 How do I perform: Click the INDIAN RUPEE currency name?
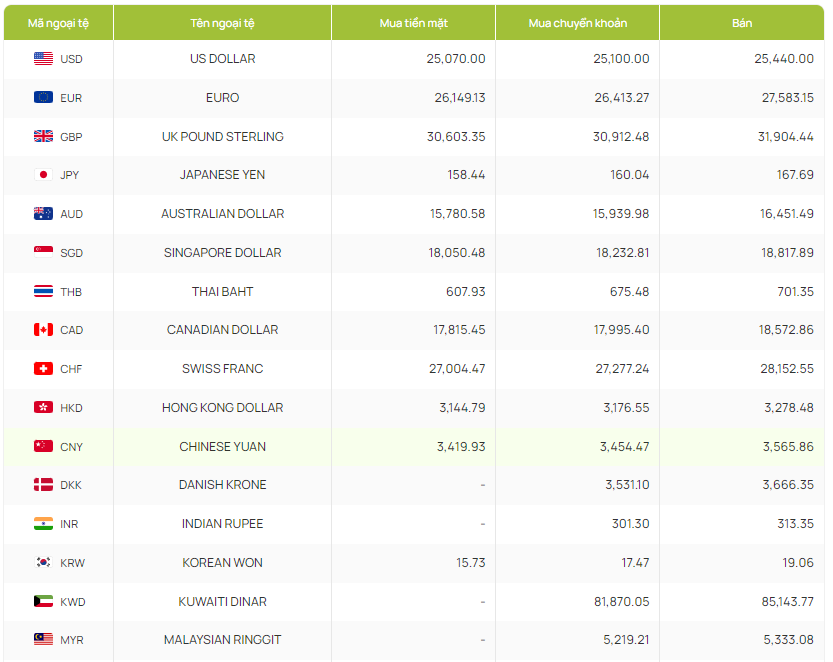pyautogui.click(x=222, y=524)
